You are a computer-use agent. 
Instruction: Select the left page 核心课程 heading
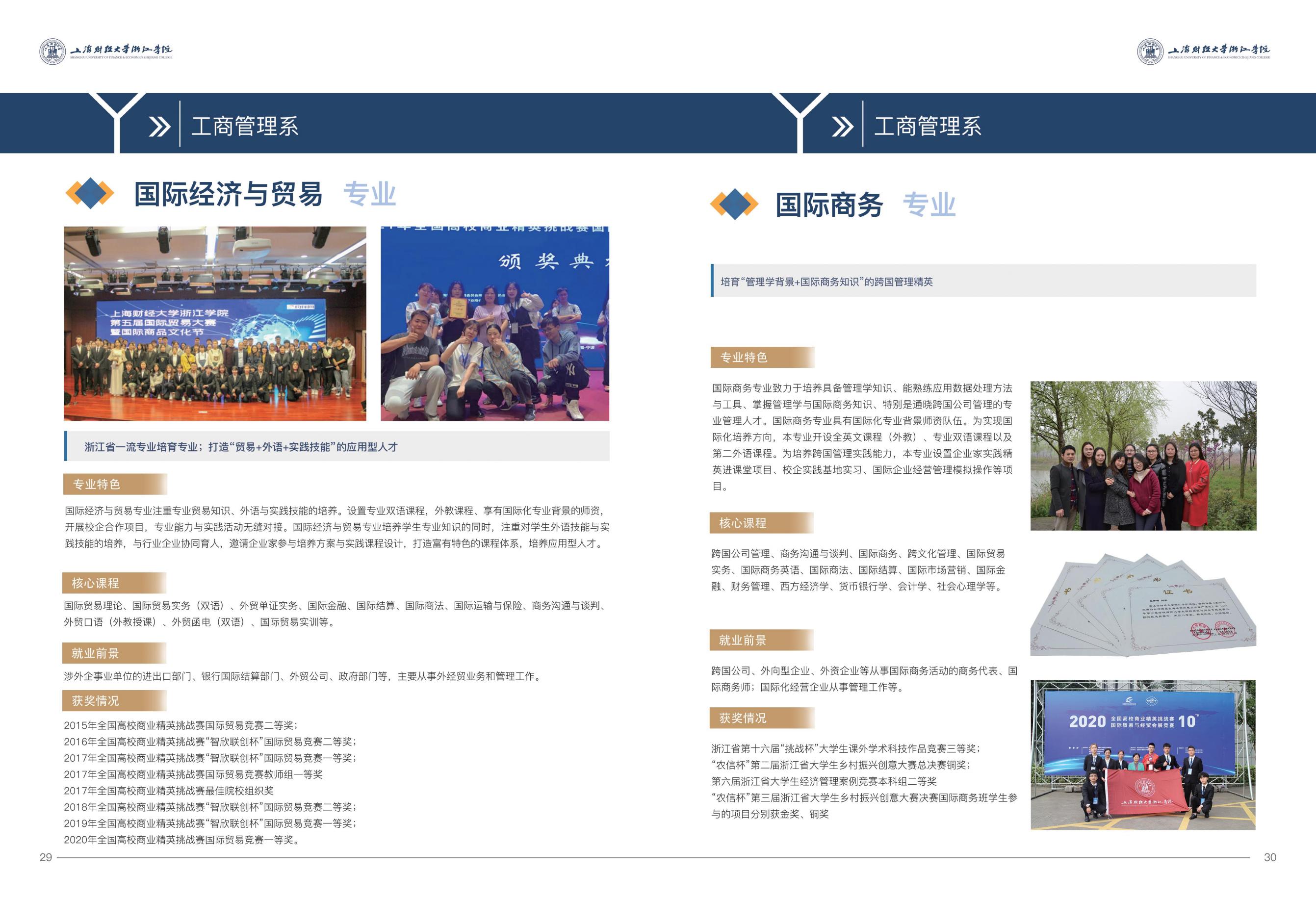96,583
